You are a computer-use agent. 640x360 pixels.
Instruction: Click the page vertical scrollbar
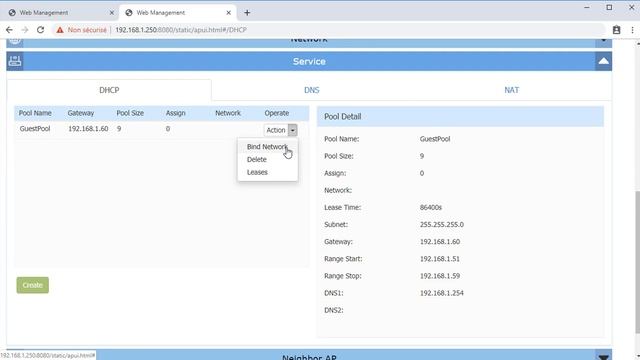637,261
